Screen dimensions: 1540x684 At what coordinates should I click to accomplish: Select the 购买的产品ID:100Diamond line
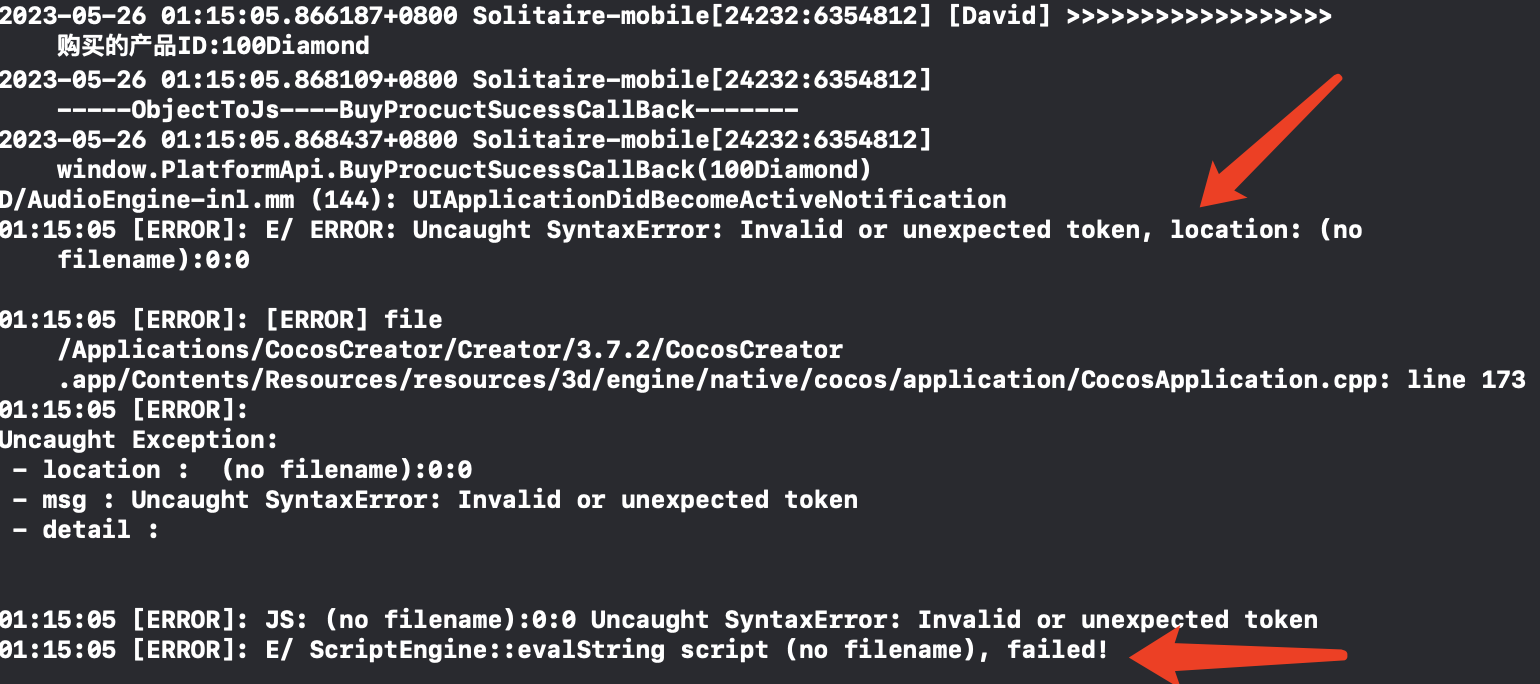pyautogui.click(x=213, y=46)
